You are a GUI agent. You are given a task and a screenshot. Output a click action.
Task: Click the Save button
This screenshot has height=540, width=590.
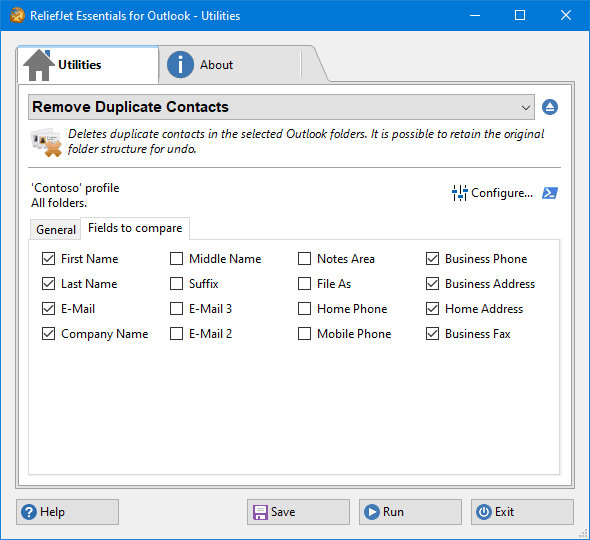point(298,512)
